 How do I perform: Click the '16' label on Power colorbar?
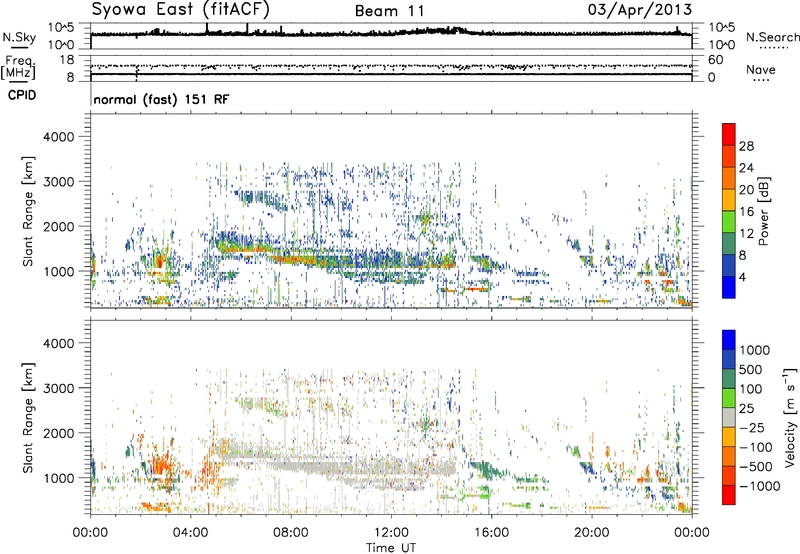coord(746,212)
